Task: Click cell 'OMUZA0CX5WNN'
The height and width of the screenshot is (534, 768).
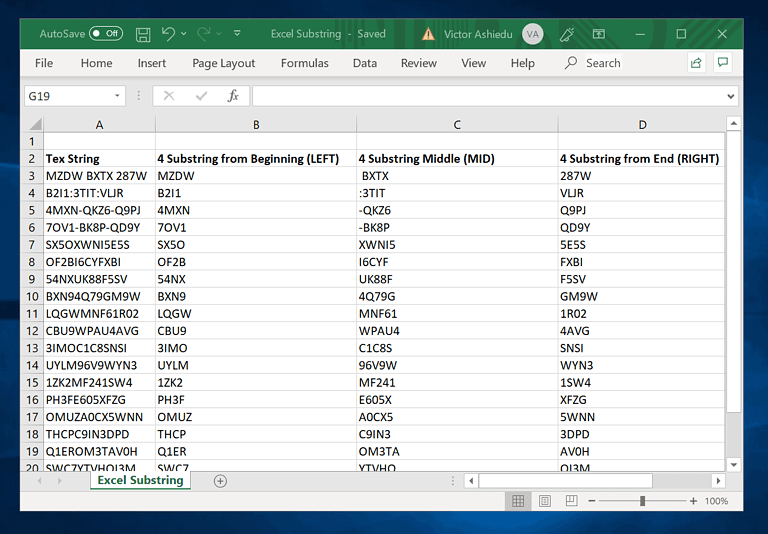Action: [x=99, y=417]
